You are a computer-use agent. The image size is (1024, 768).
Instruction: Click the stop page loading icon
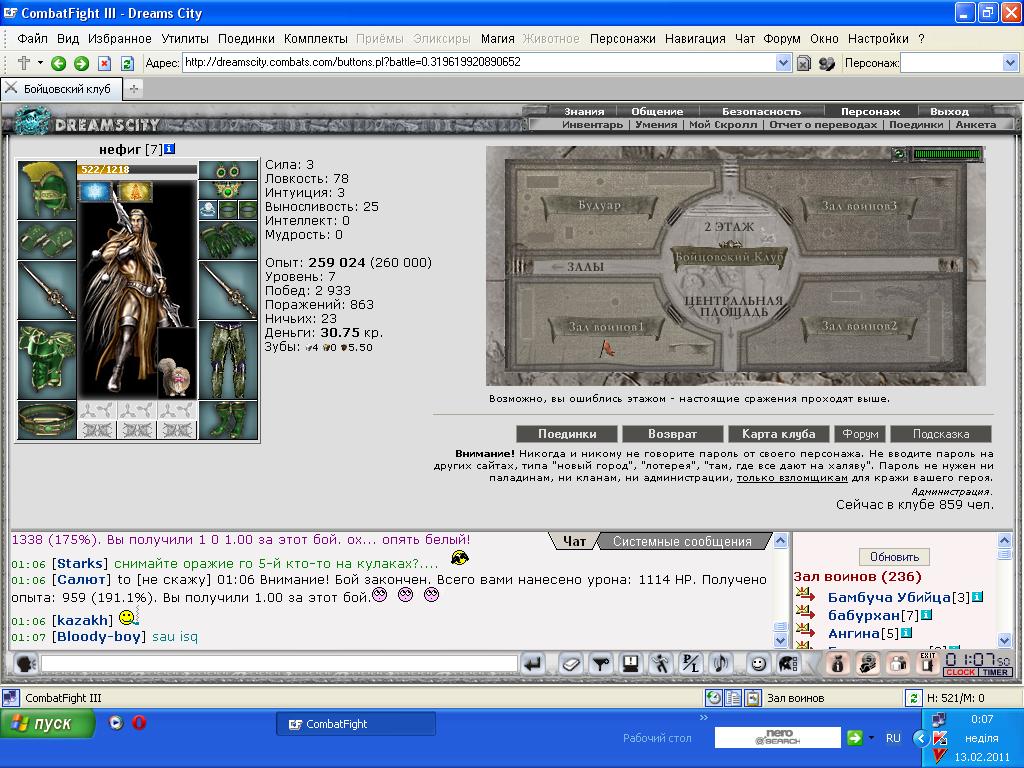[x=104, y=63]
